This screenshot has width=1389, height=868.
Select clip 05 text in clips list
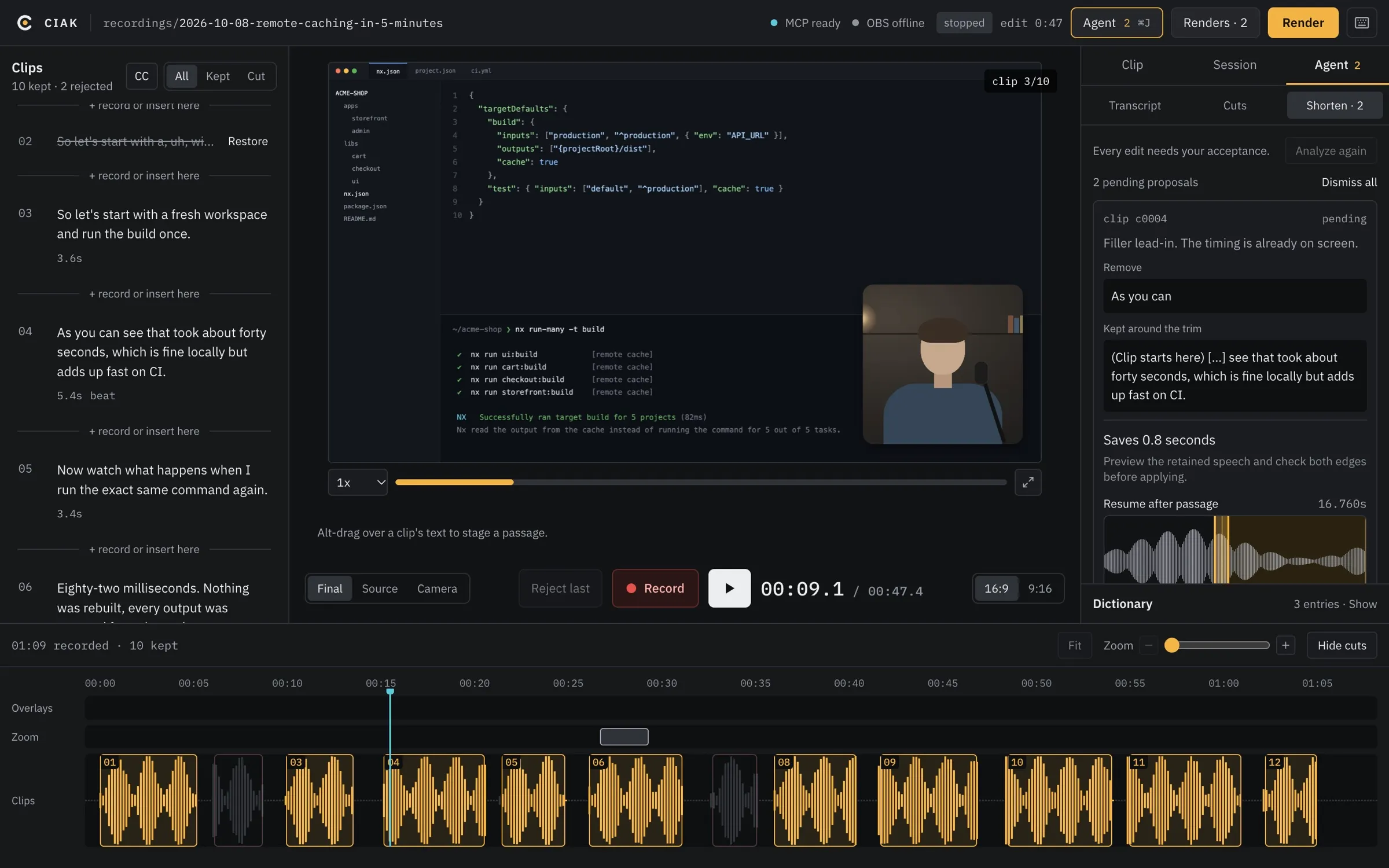click(x=162, y=480)
